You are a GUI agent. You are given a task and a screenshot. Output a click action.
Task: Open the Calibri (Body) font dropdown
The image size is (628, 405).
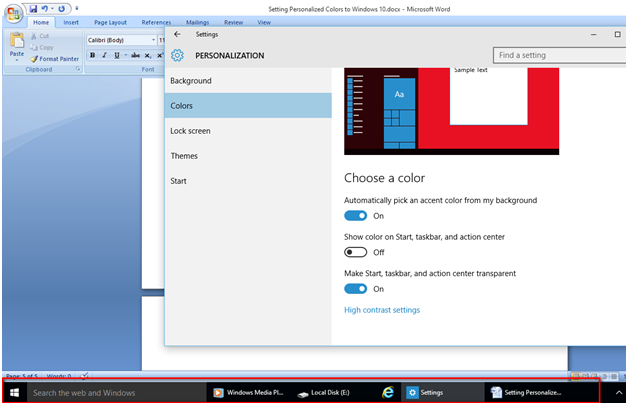[153, 40]
